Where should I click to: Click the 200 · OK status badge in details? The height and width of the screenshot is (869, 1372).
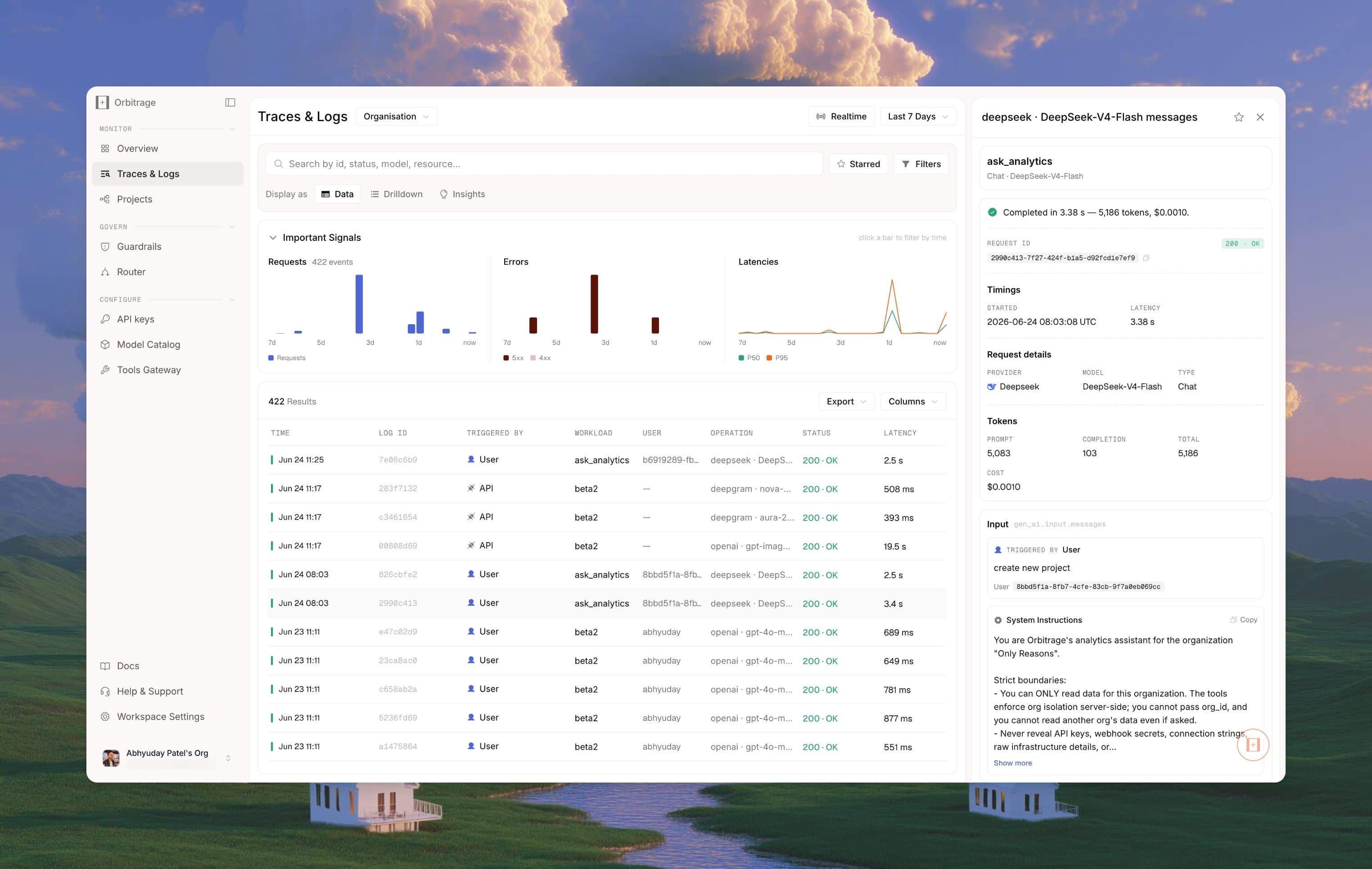coord(1243,243)
